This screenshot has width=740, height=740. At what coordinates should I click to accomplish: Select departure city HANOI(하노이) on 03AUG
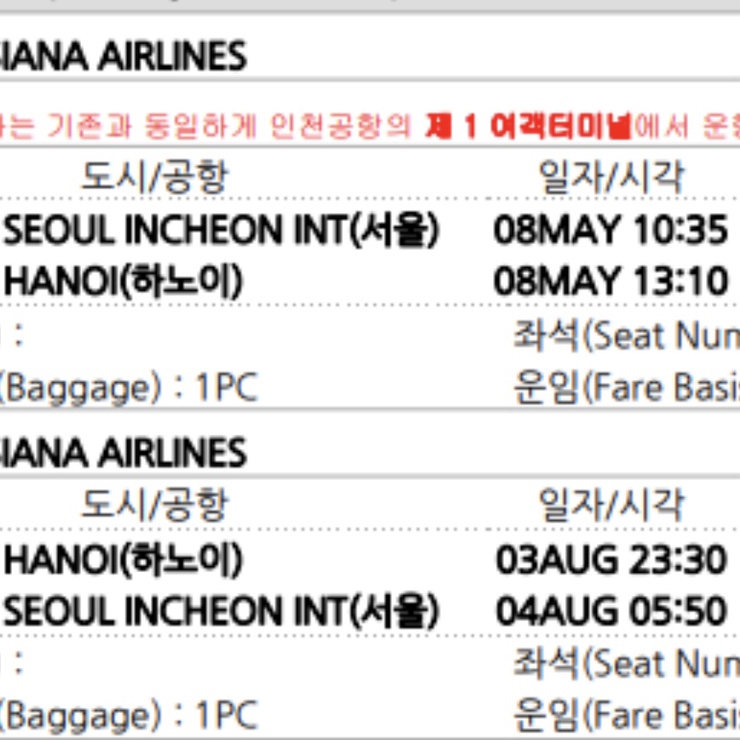pyautogui.click(x=123, y=560)
